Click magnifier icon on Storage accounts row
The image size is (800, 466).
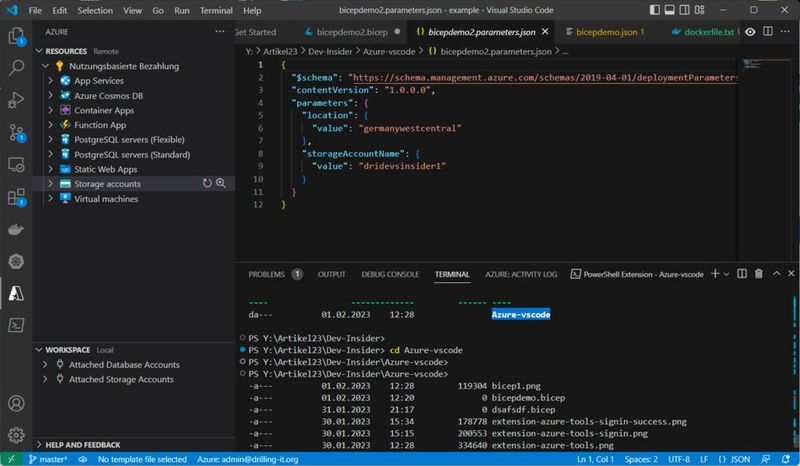tap(221, 183)
